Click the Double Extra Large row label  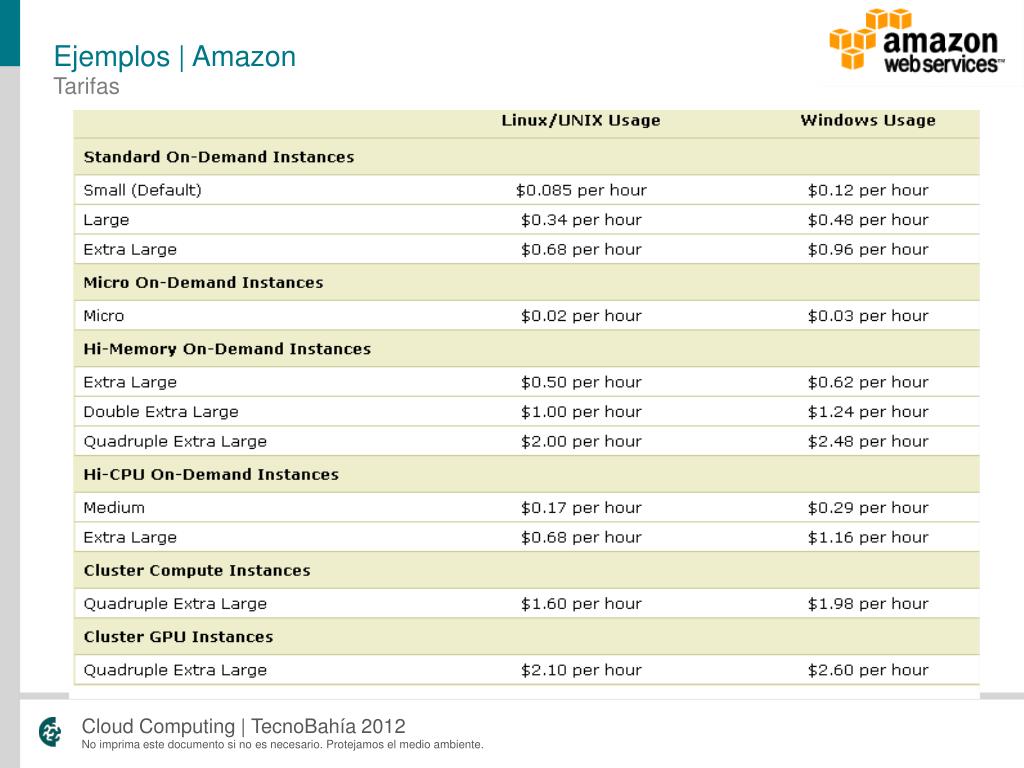(x=161, y=412)
